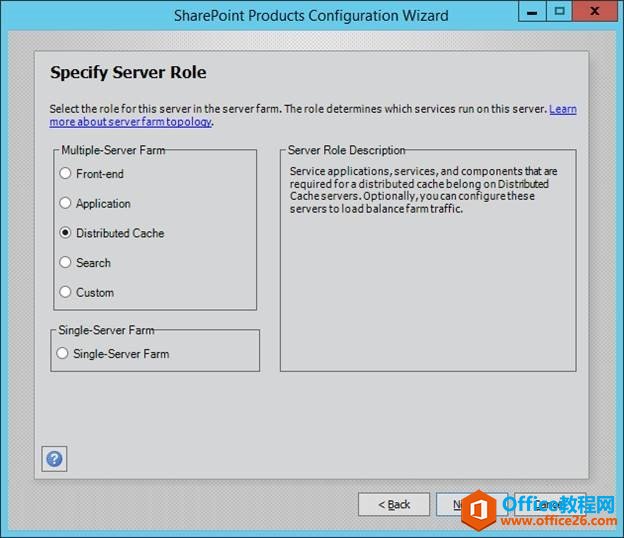Go back with the Back button
The width and height of the screenshot is (624, 538).
tap(394, 505)
